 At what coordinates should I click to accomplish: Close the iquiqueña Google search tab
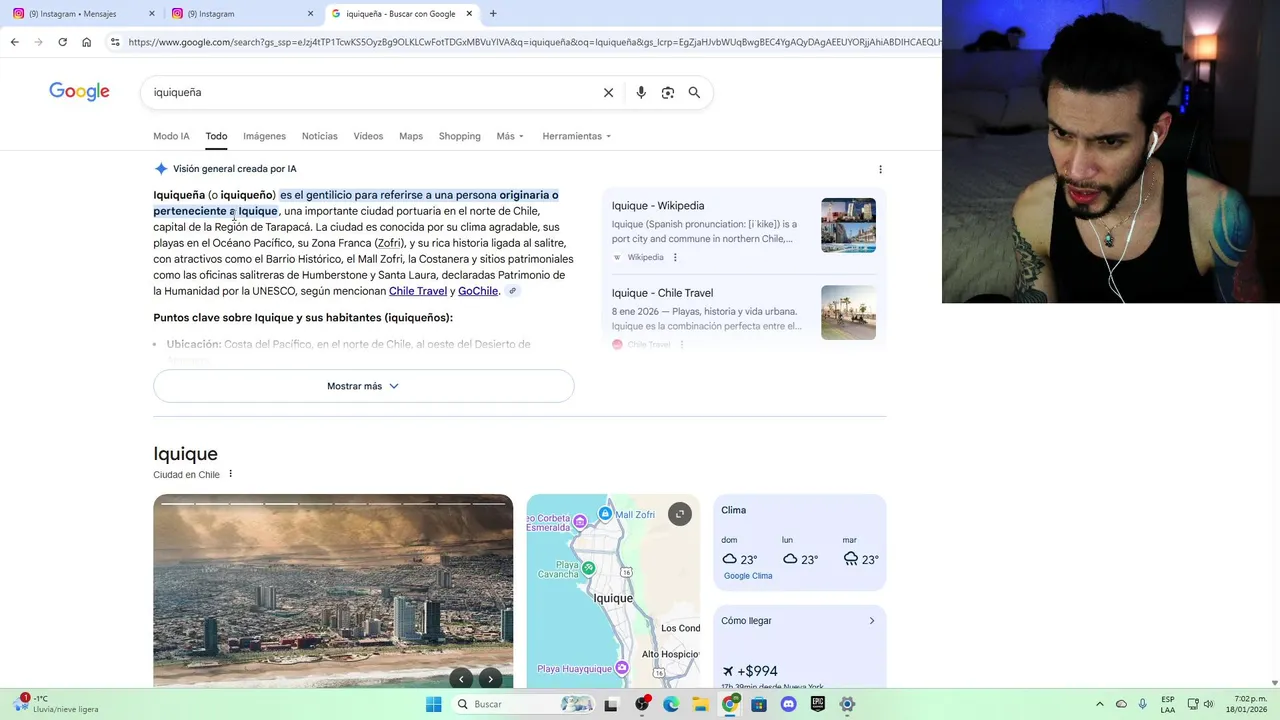coord(469,14)
